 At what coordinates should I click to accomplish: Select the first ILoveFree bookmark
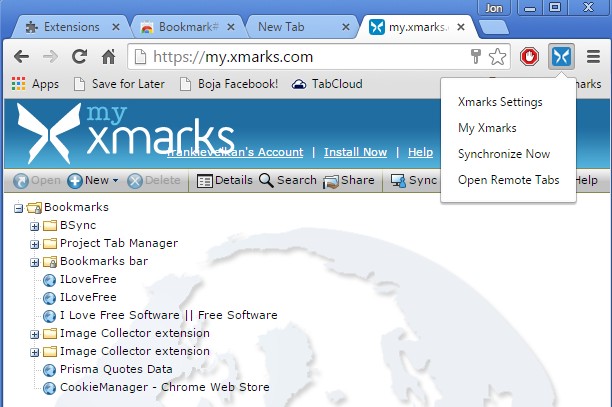click(88, 279)
